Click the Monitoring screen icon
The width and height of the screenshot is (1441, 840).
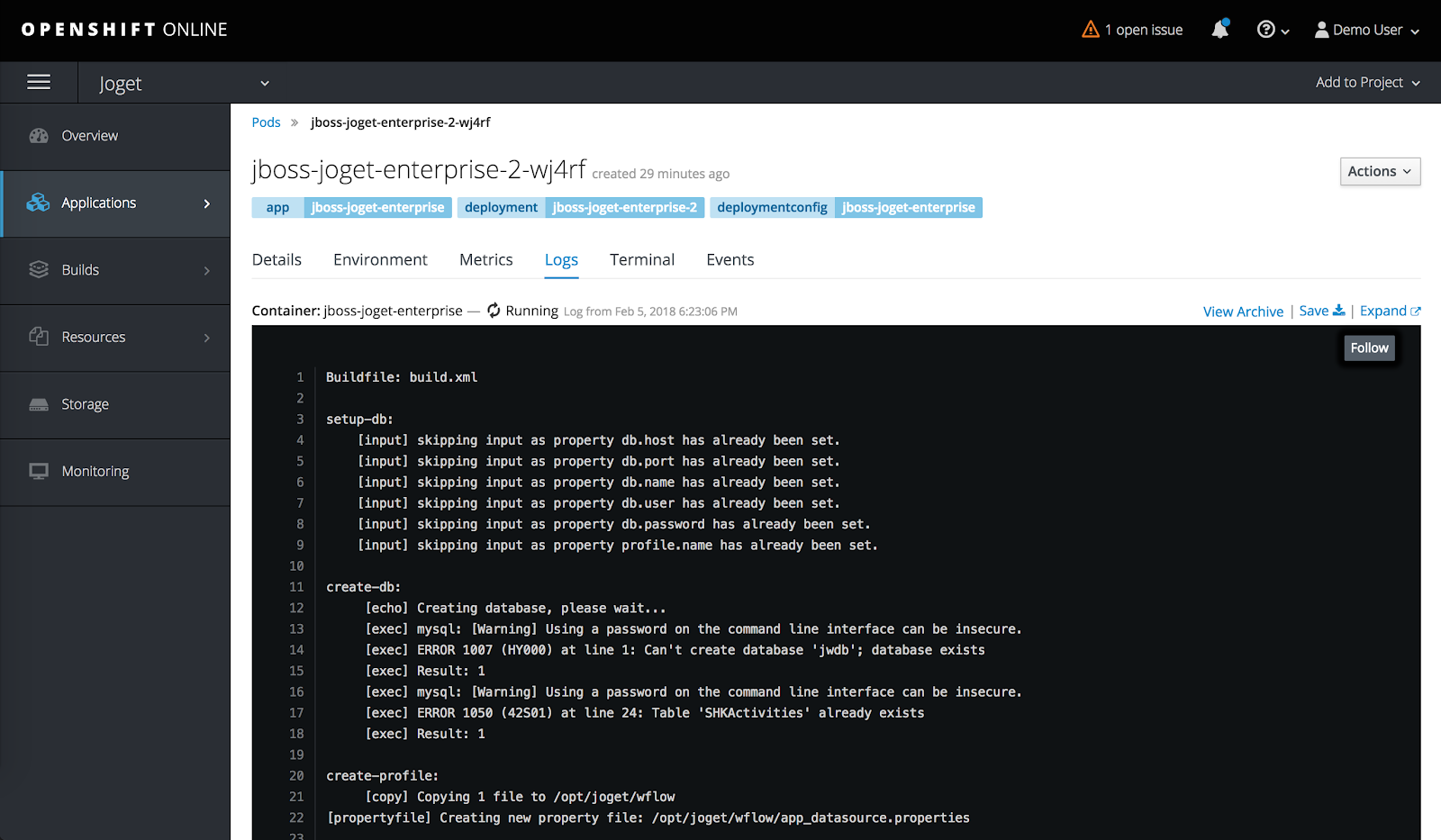(39, 471)
